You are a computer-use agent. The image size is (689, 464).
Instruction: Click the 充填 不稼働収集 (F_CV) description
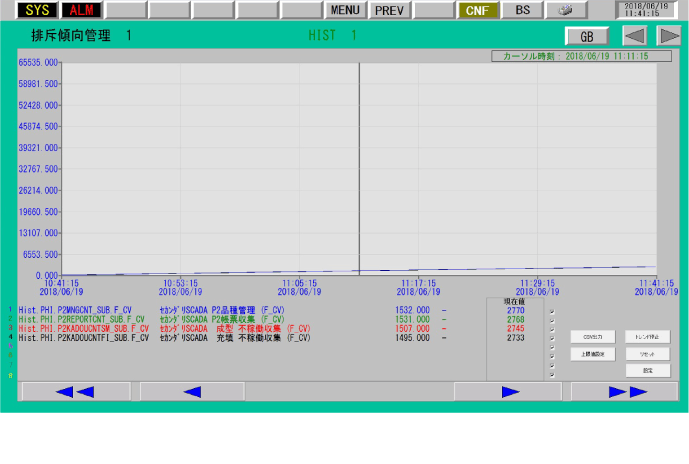pyautogui.click(x=263, y=338)
